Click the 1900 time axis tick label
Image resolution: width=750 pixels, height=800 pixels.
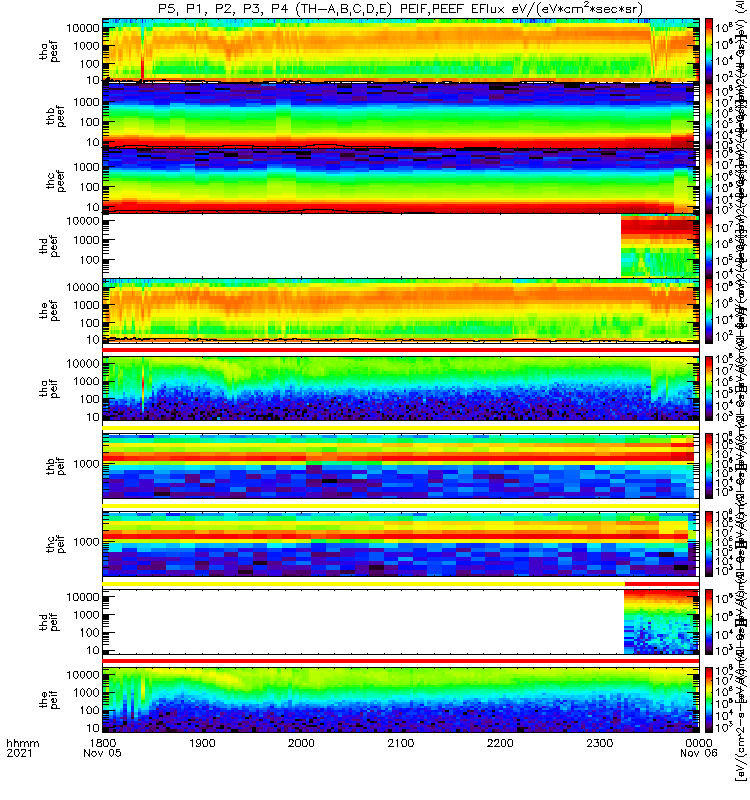[202, 743]
